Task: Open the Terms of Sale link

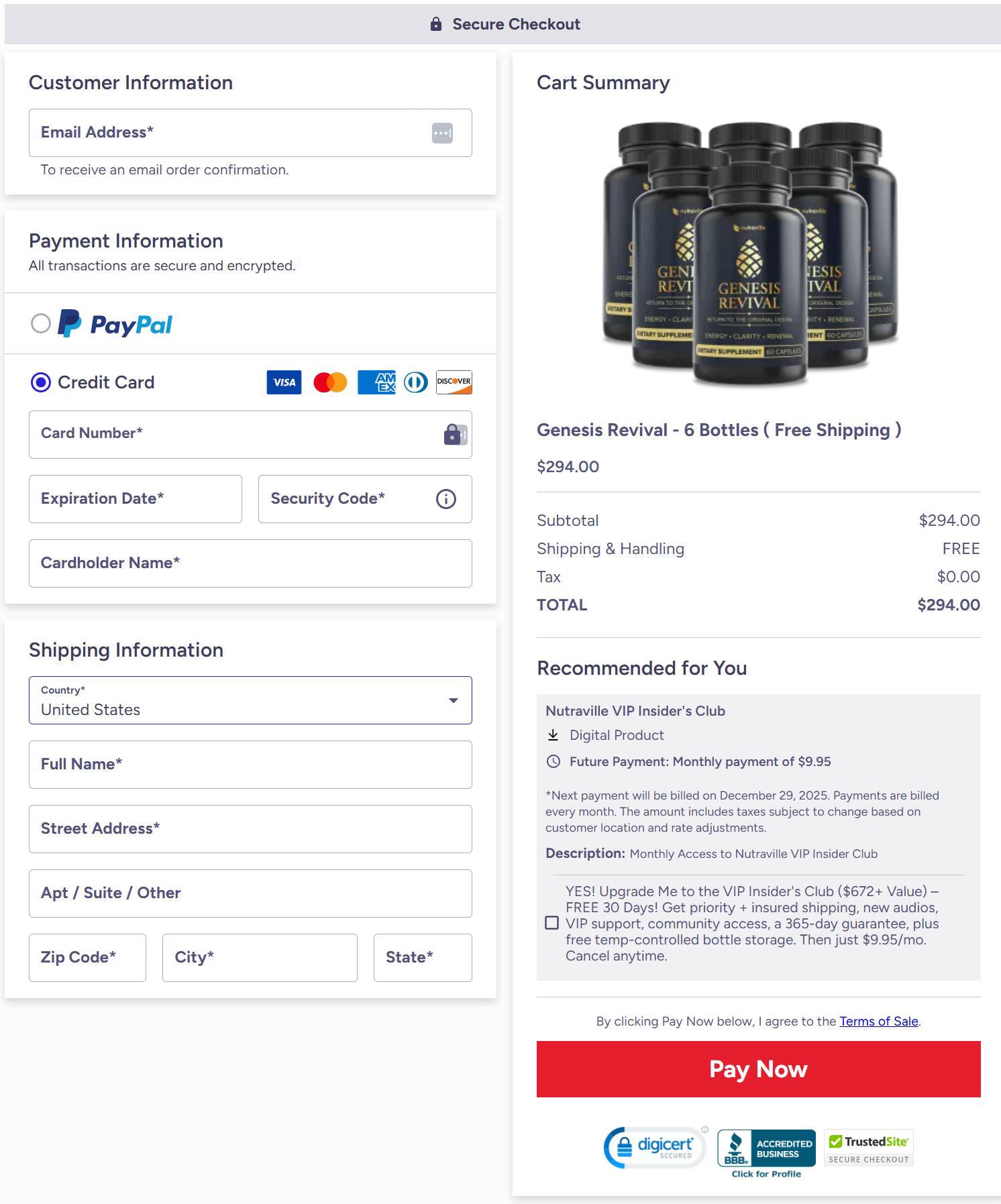Action: click(879, 1021)
